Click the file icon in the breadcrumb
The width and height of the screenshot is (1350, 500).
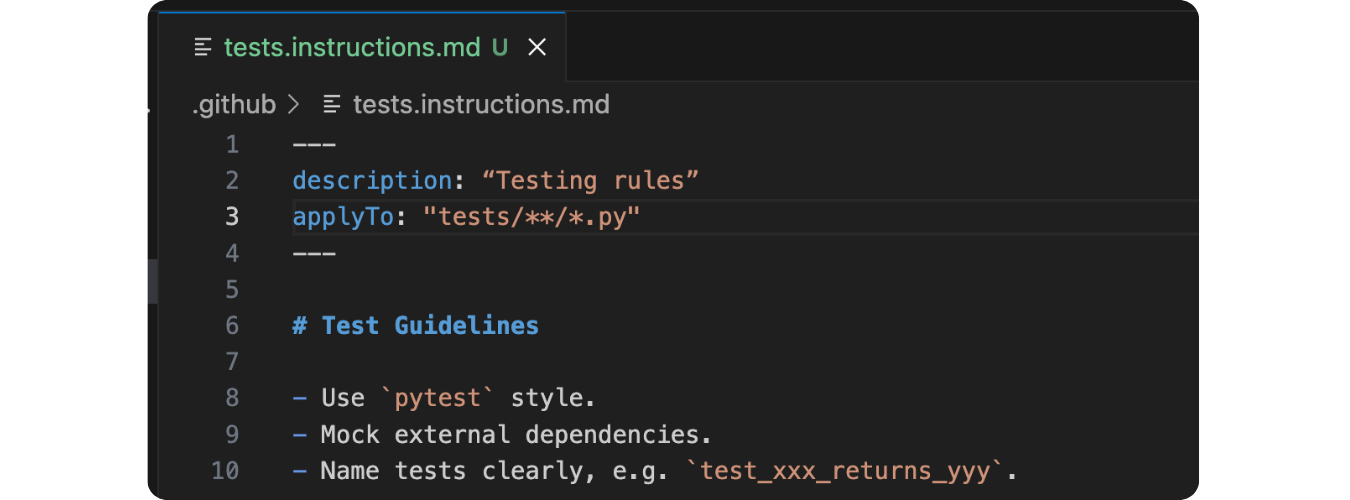333,105
